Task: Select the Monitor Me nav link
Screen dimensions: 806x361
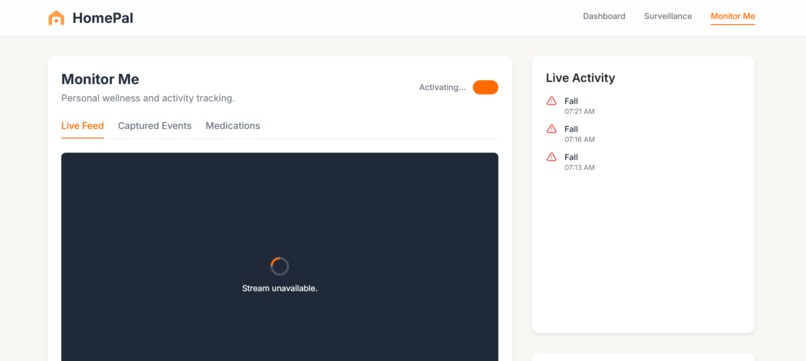Action: coord(732,16)
